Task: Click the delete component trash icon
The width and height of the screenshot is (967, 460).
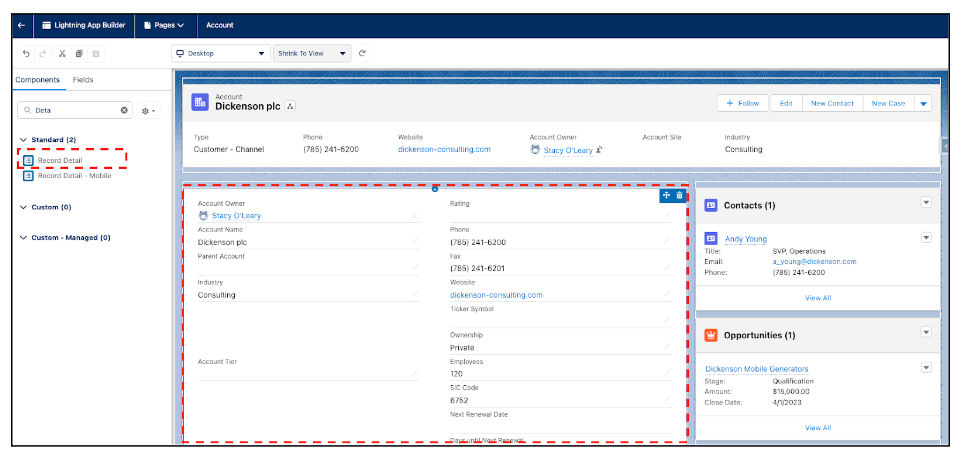Action: [x=679, y=195]
